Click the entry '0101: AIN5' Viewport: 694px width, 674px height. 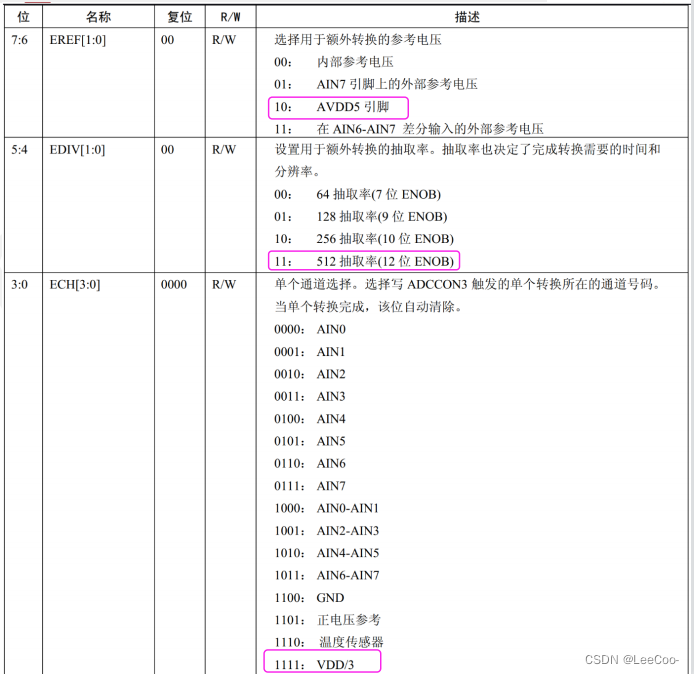pos(310,441)
